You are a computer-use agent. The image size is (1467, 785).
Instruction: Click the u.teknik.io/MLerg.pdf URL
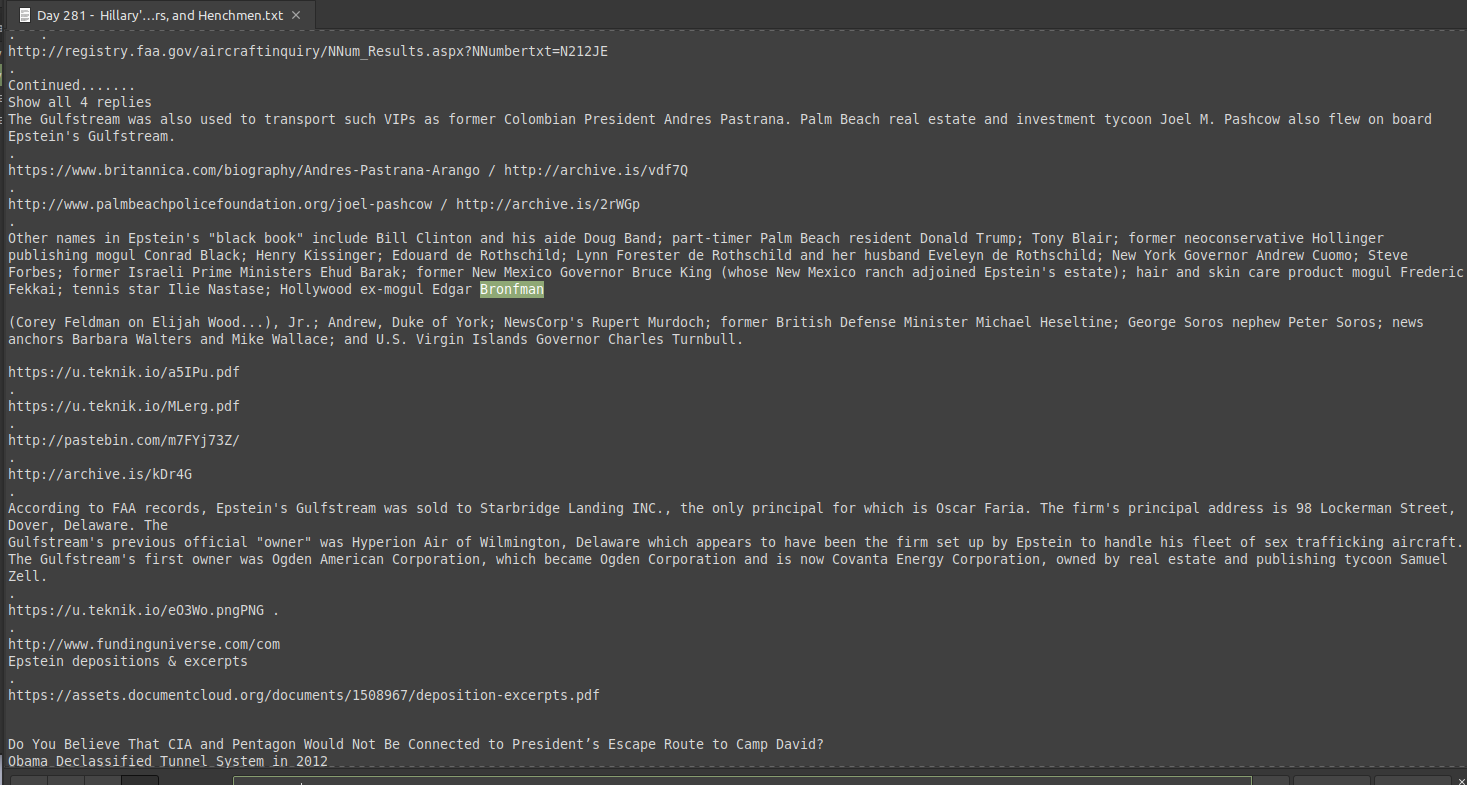point(124,406)
